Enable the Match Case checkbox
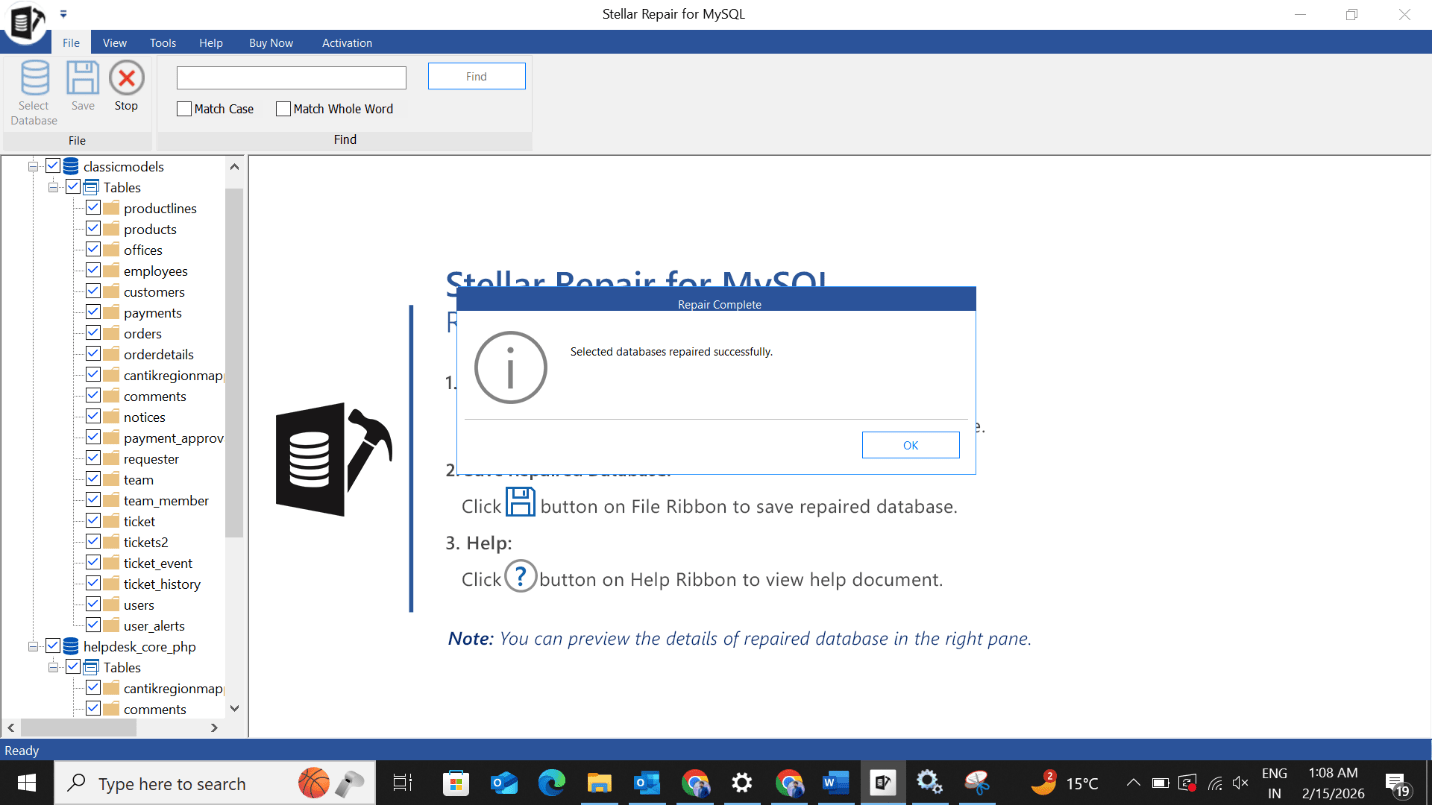The width and height of the screenshot is (1432, 805). (x=184, y=109)
